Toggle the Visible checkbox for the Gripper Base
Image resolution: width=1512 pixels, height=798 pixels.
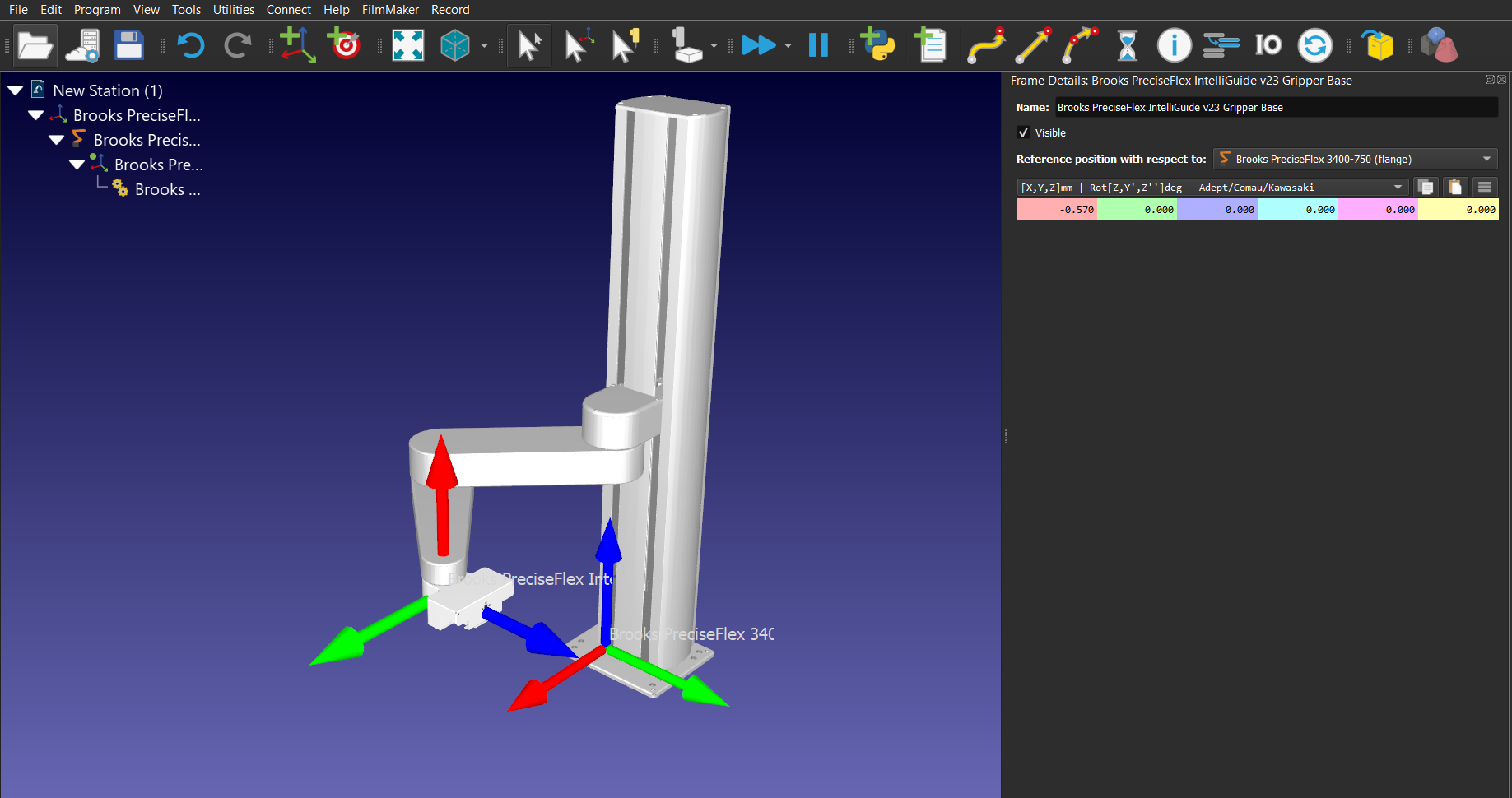[1023, 132]
